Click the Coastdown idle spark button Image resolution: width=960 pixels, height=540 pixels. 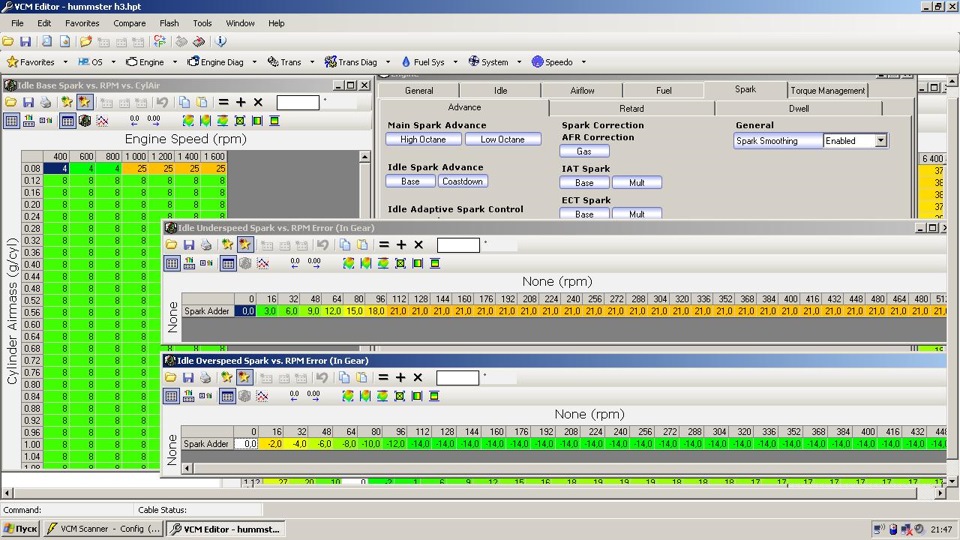(462, 181)
